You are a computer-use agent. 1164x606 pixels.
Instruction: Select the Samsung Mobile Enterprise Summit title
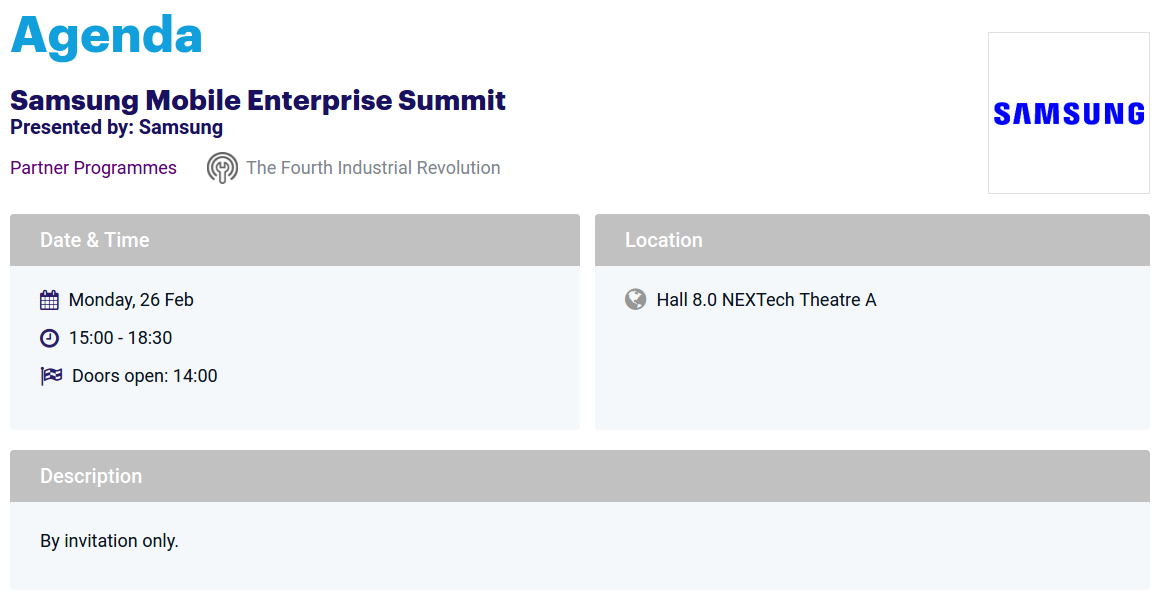pyautogui.click(x=258, y=100)
